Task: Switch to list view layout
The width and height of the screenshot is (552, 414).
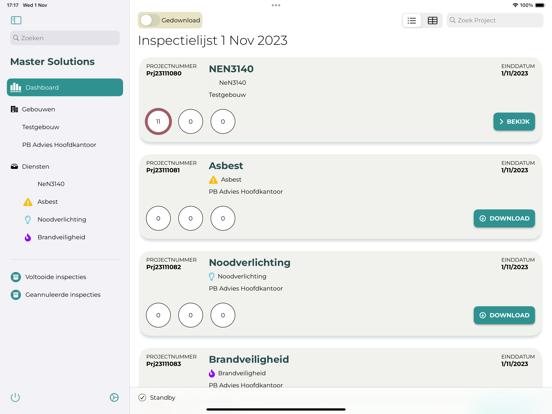Action: point(412,20)
